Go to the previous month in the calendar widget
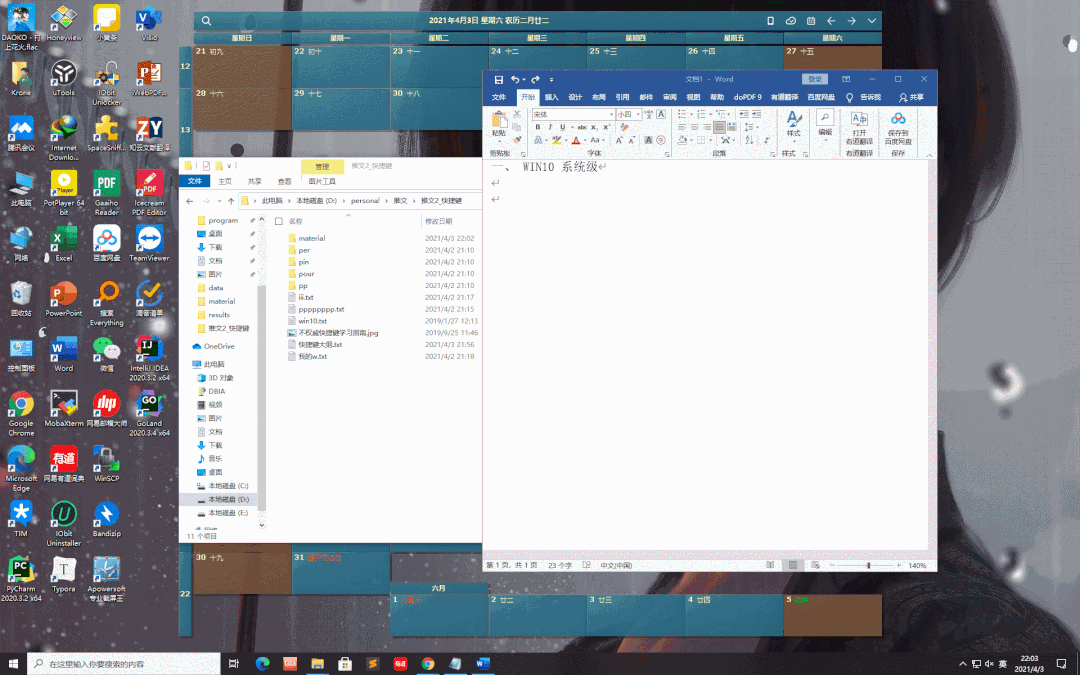The width and height of the screenshot is (1080, 675). 831,21
